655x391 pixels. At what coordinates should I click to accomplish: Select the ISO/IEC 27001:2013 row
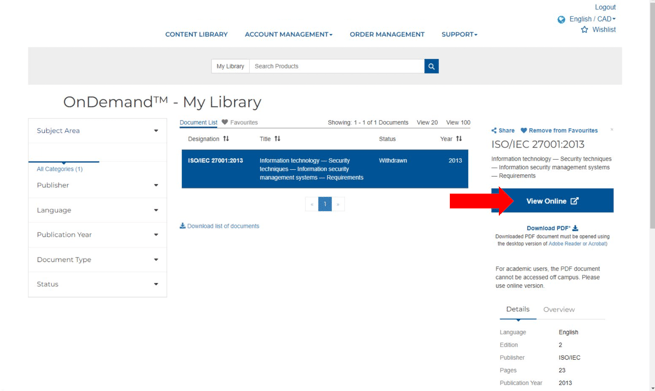point(325,169)
